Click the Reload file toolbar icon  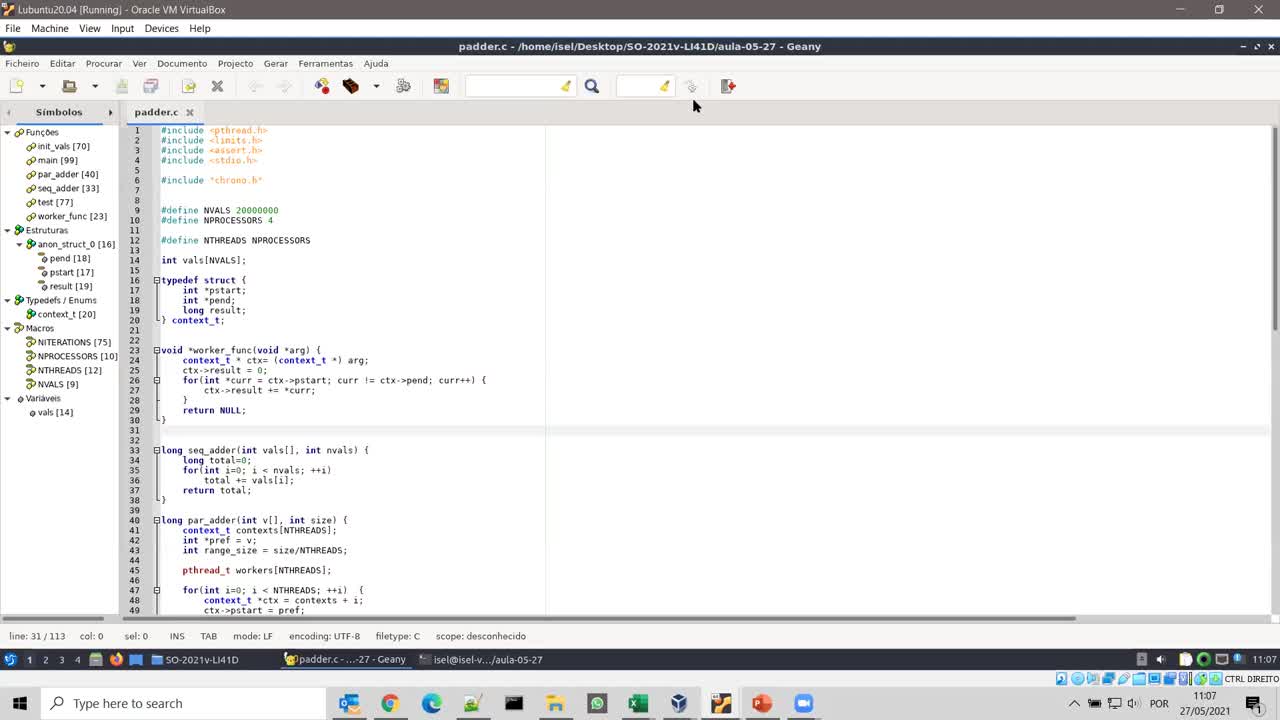[x=189, y=86]
